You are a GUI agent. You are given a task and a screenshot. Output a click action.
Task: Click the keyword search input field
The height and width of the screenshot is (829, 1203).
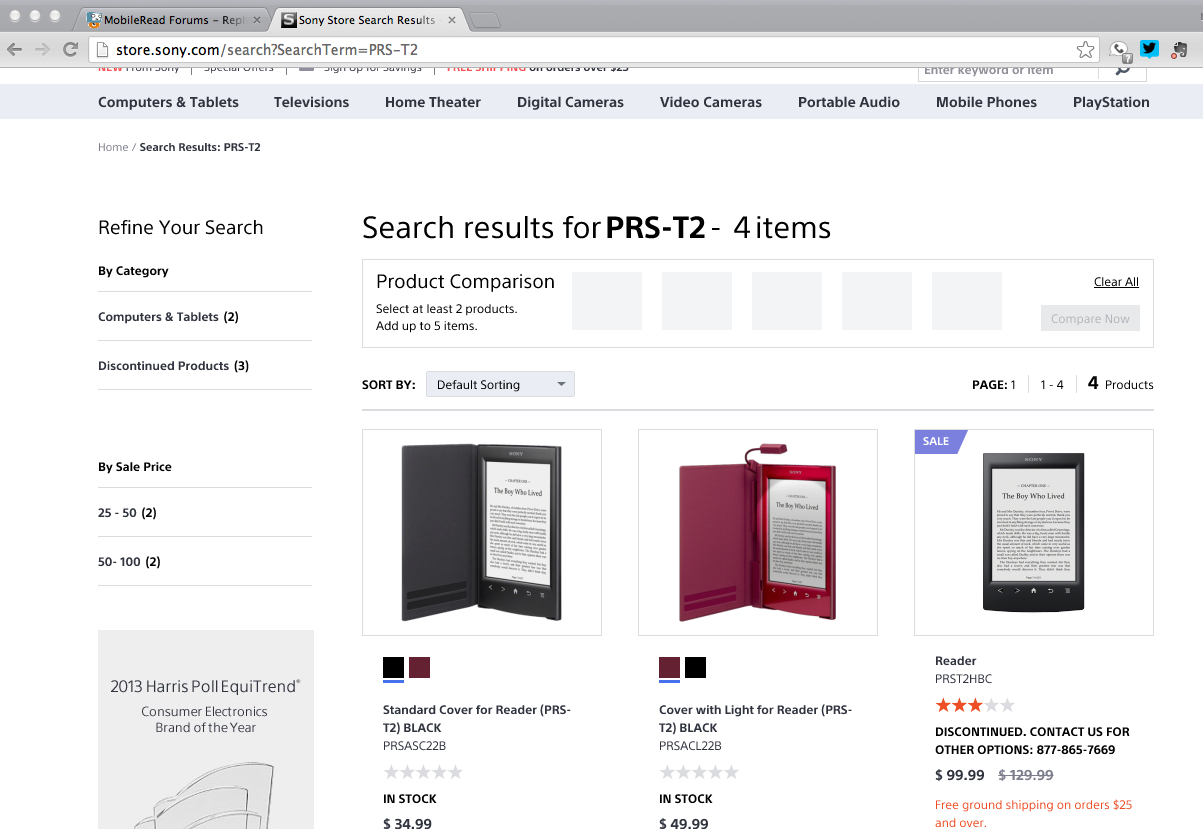pos(1007,70)
